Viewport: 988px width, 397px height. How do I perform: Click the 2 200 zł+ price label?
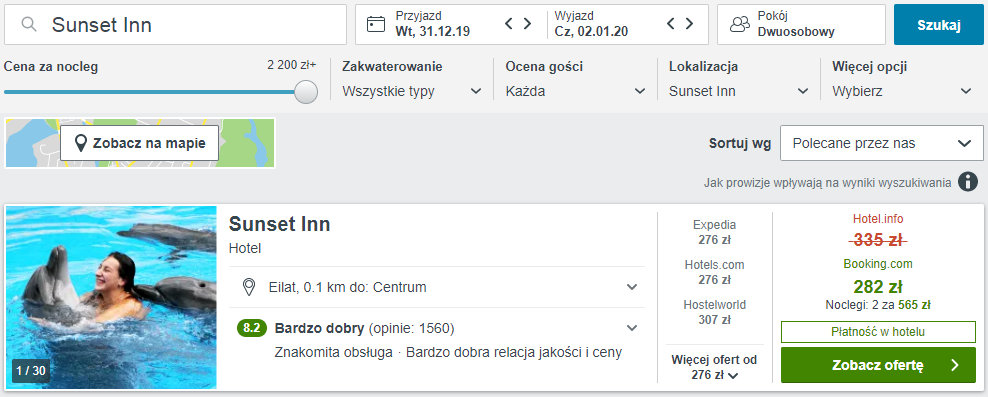tap(292, 64)
